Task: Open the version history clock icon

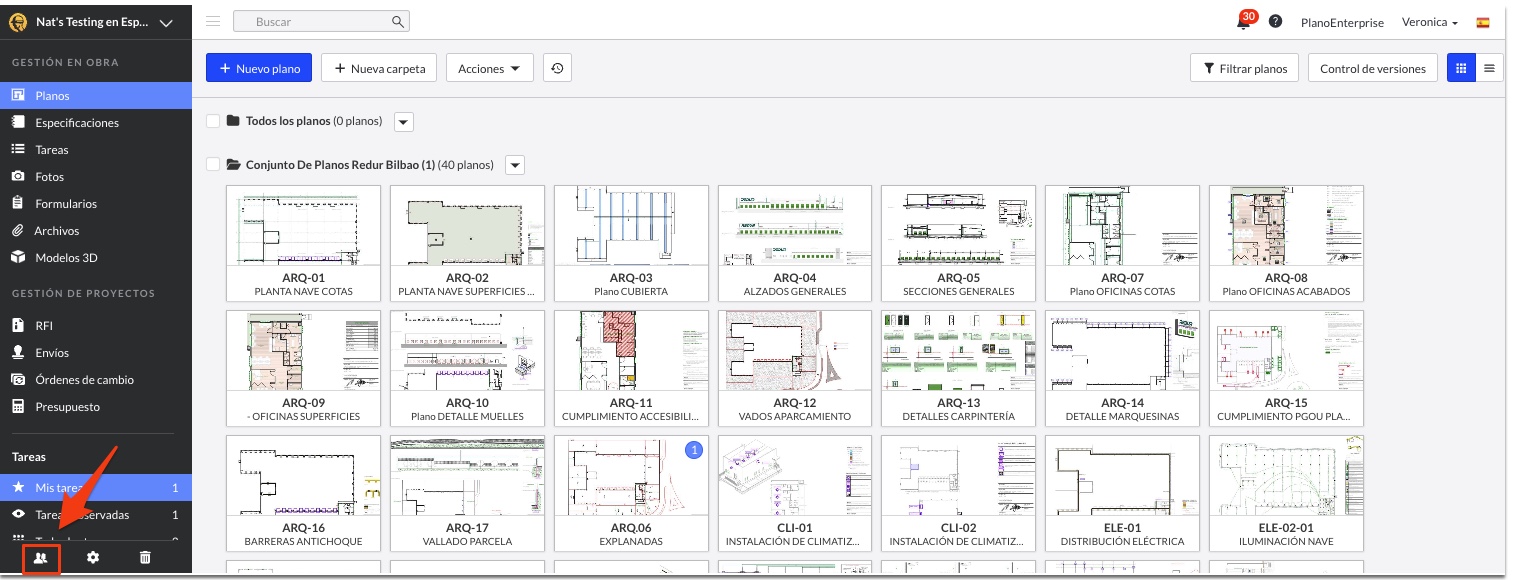Action: tap(557, 68)
